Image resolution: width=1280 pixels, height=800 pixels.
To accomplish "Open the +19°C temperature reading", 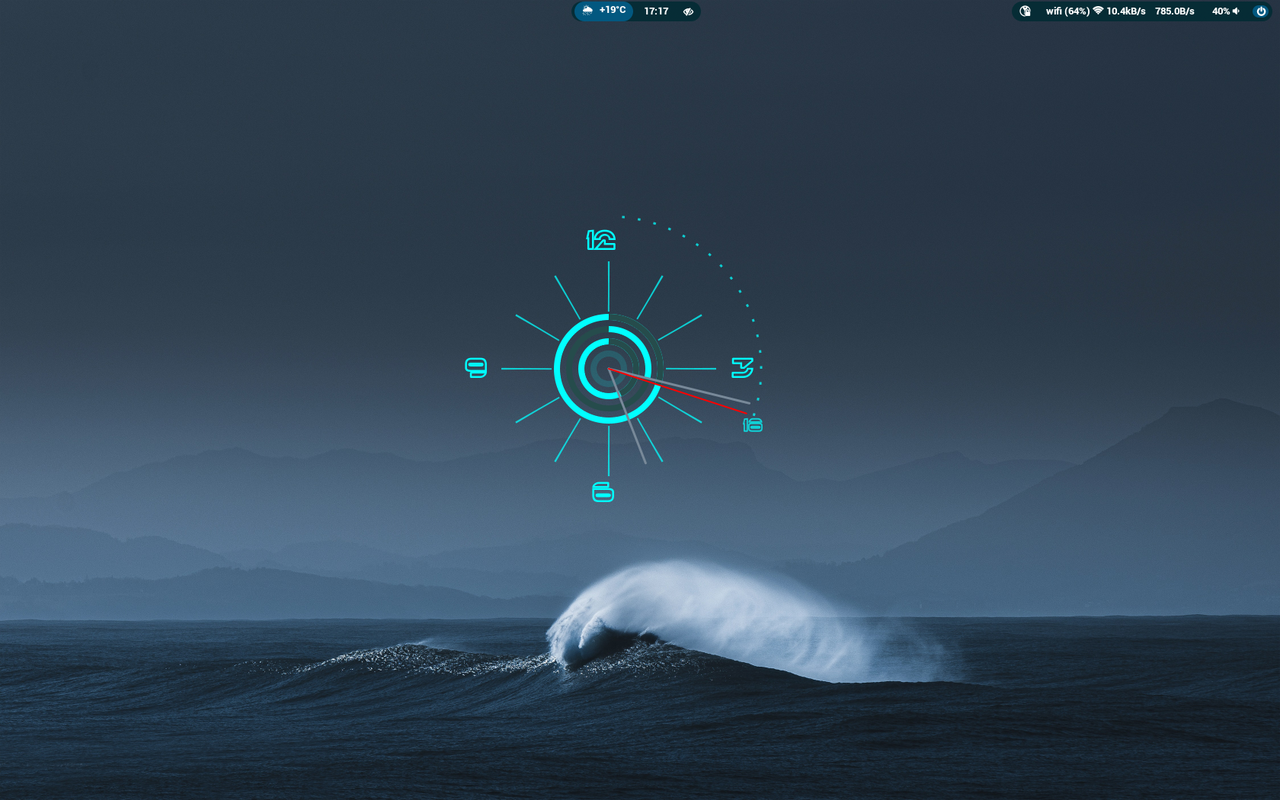I will click(612, 10).
